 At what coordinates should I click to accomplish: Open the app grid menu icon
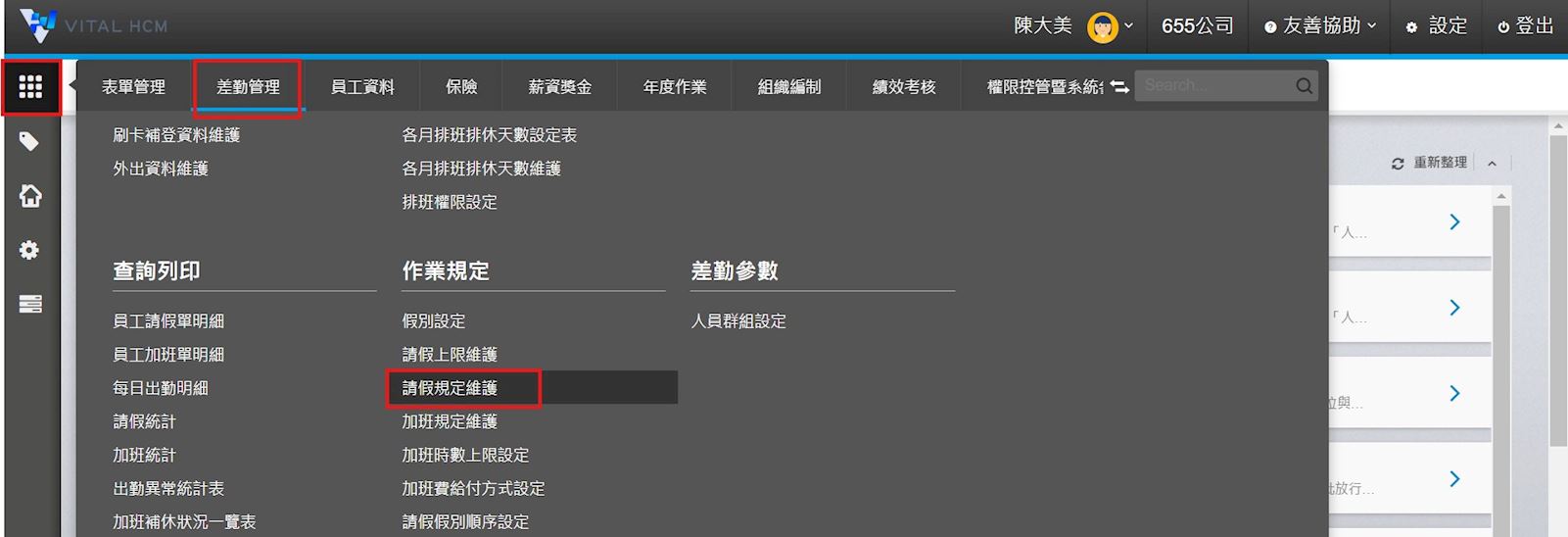[x=30, y=87]
